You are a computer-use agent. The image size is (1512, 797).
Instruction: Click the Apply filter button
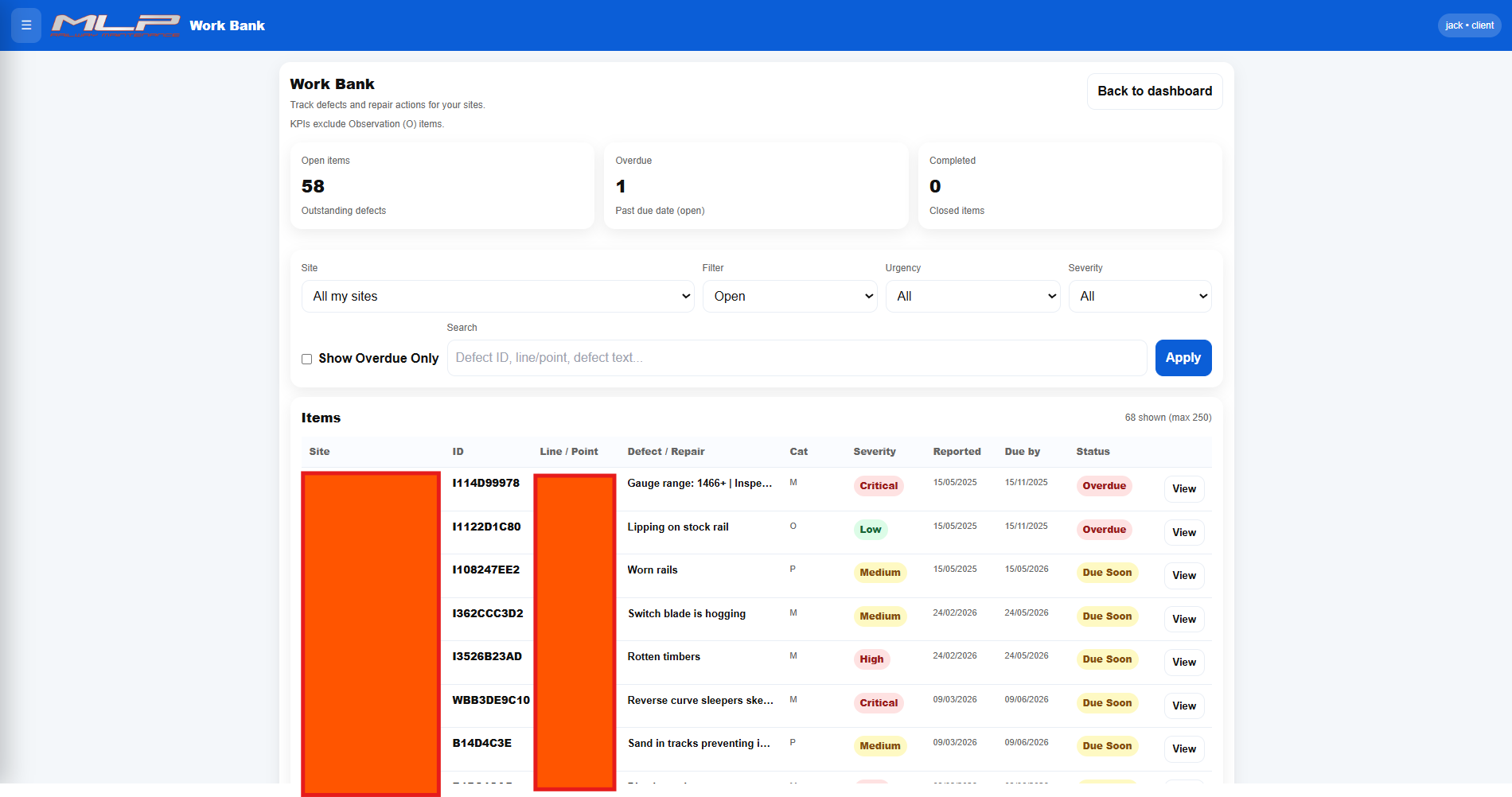point(1183,357)
